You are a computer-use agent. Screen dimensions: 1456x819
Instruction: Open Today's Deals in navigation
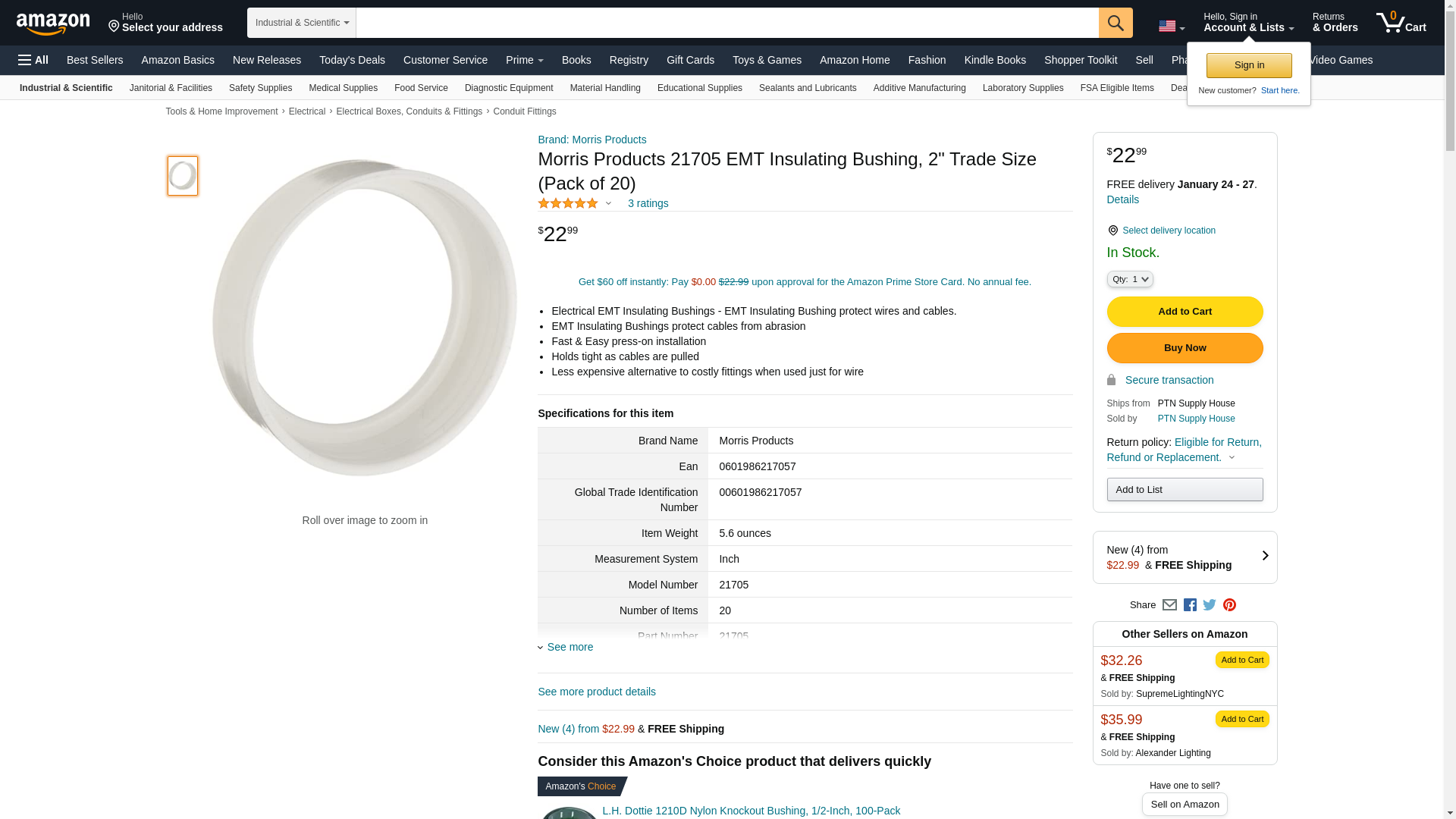(352, 60)
